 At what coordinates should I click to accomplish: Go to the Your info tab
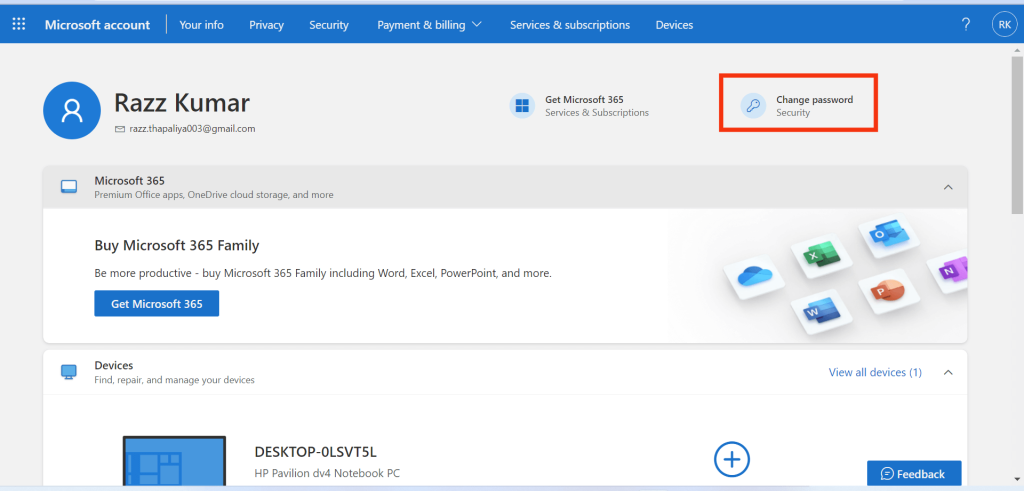[x=201, y=25]
